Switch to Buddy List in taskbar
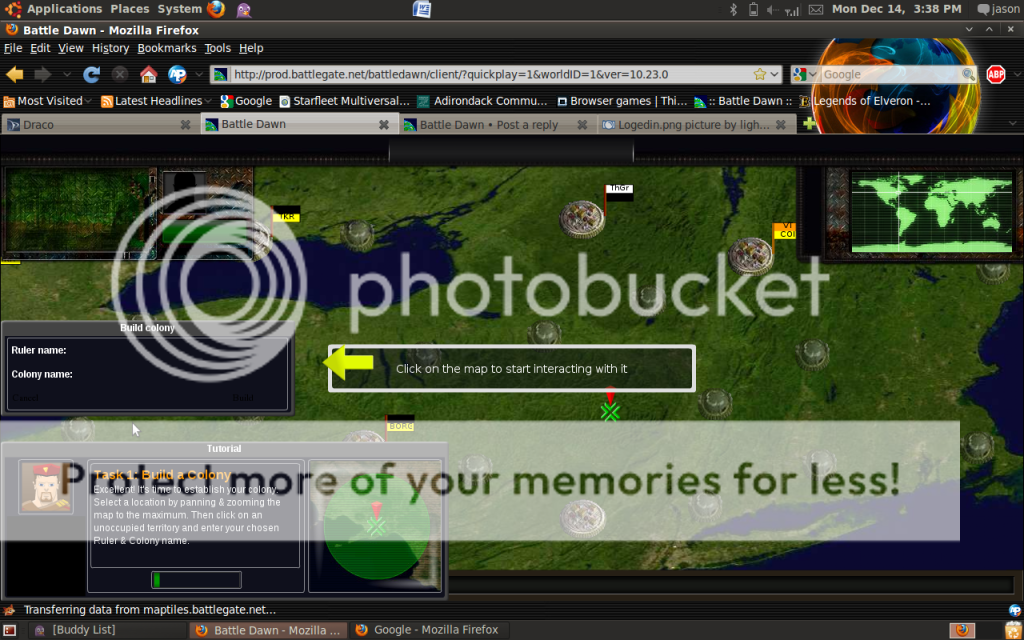The height and width of the screenshot is (640, 1024). (108, 630)
